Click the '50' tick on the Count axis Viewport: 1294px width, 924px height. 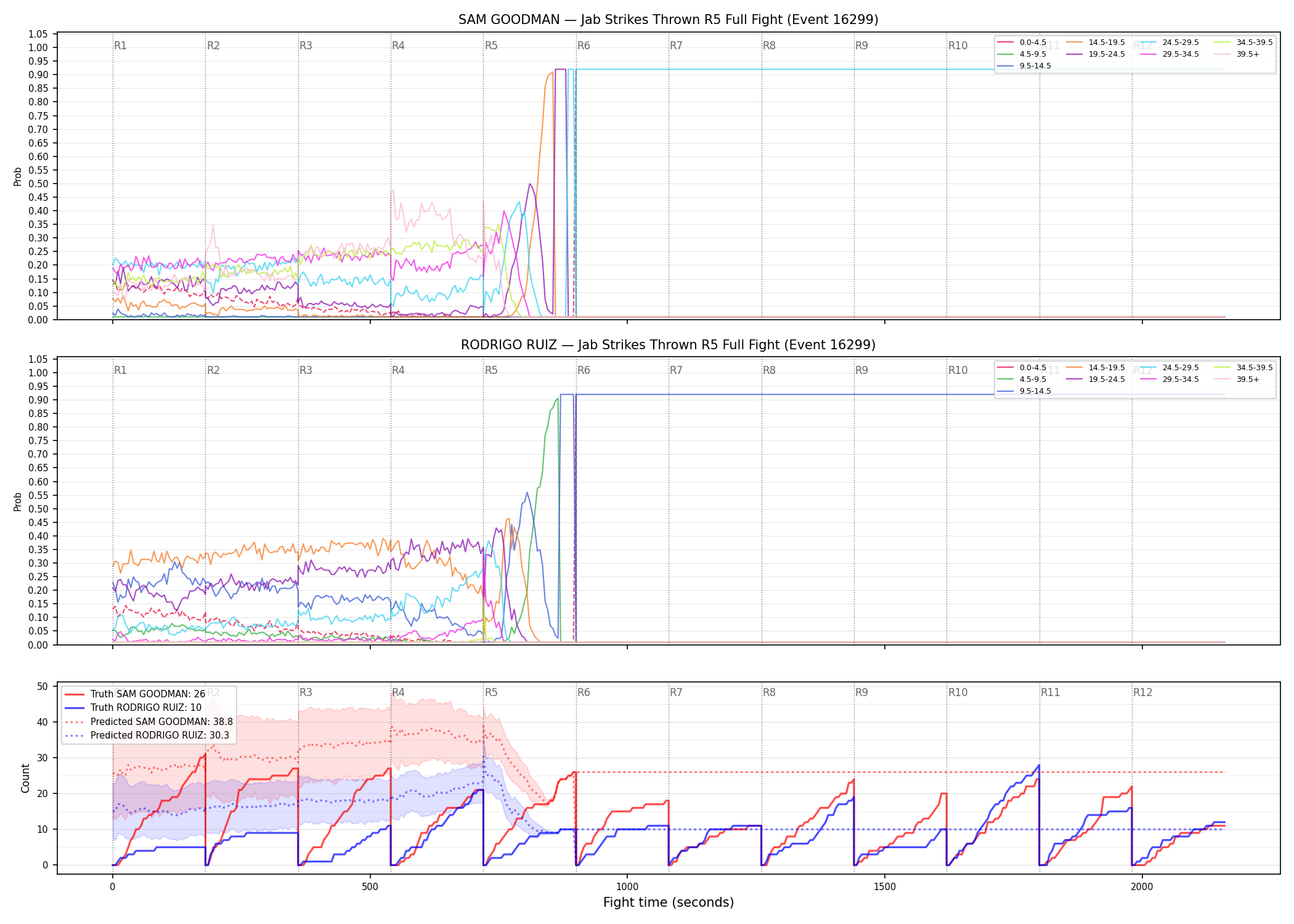43,686
